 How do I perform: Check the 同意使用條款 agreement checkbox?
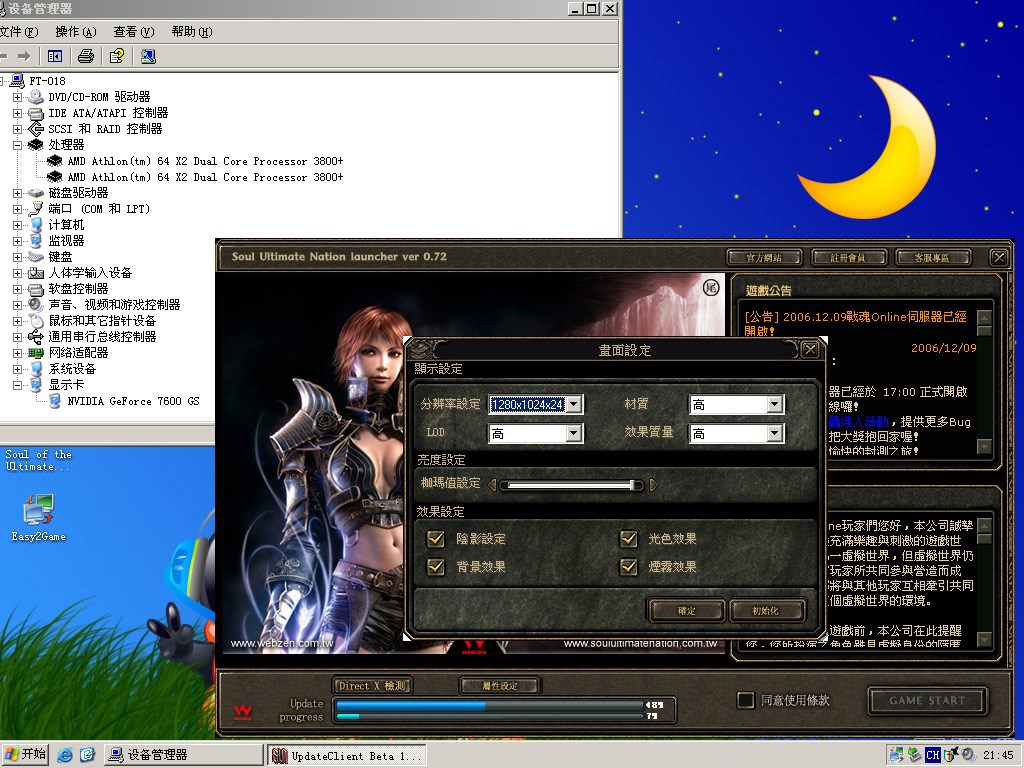745,700
